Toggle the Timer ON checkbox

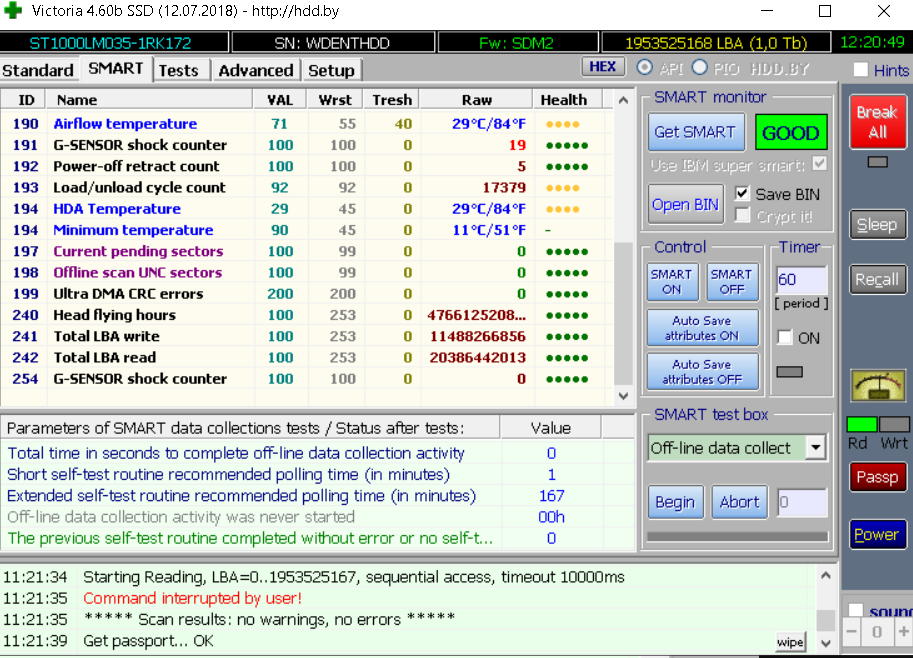(x=785, y=338)
